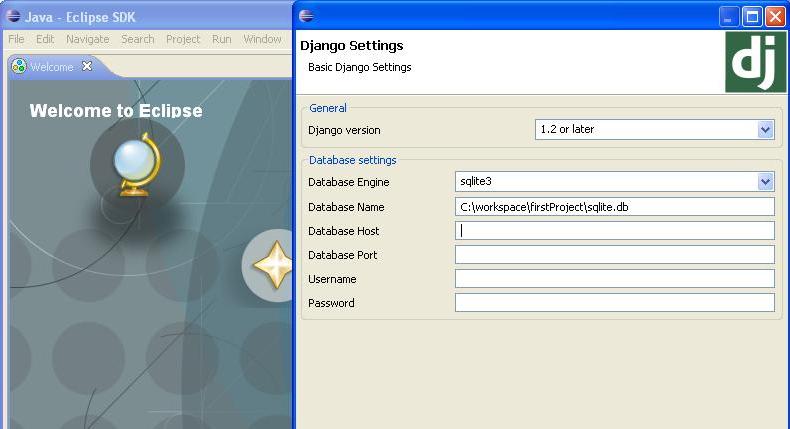This screenshot has height=429, width=790.
Task: Close the Django Settings dialog
Action: [776, 16]
